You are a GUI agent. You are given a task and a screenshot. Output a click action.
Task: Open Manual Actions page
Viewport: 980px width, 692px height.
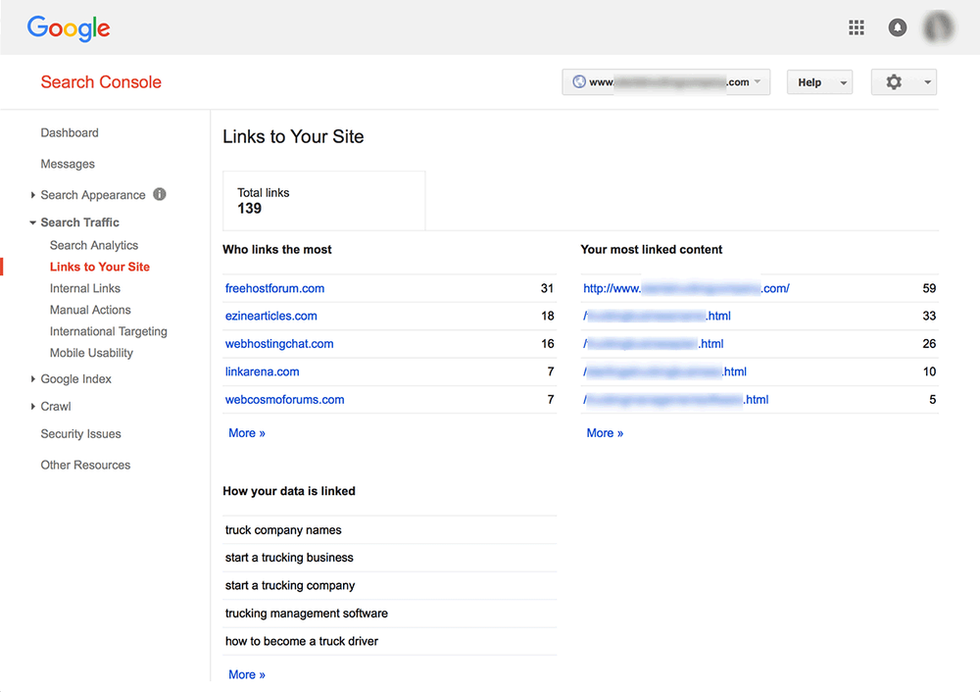[90, 309]
